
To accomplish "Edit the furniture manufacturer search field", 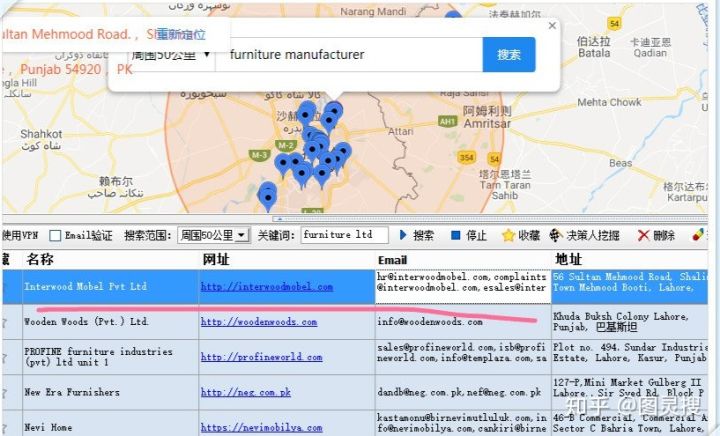I will [349, 55].
